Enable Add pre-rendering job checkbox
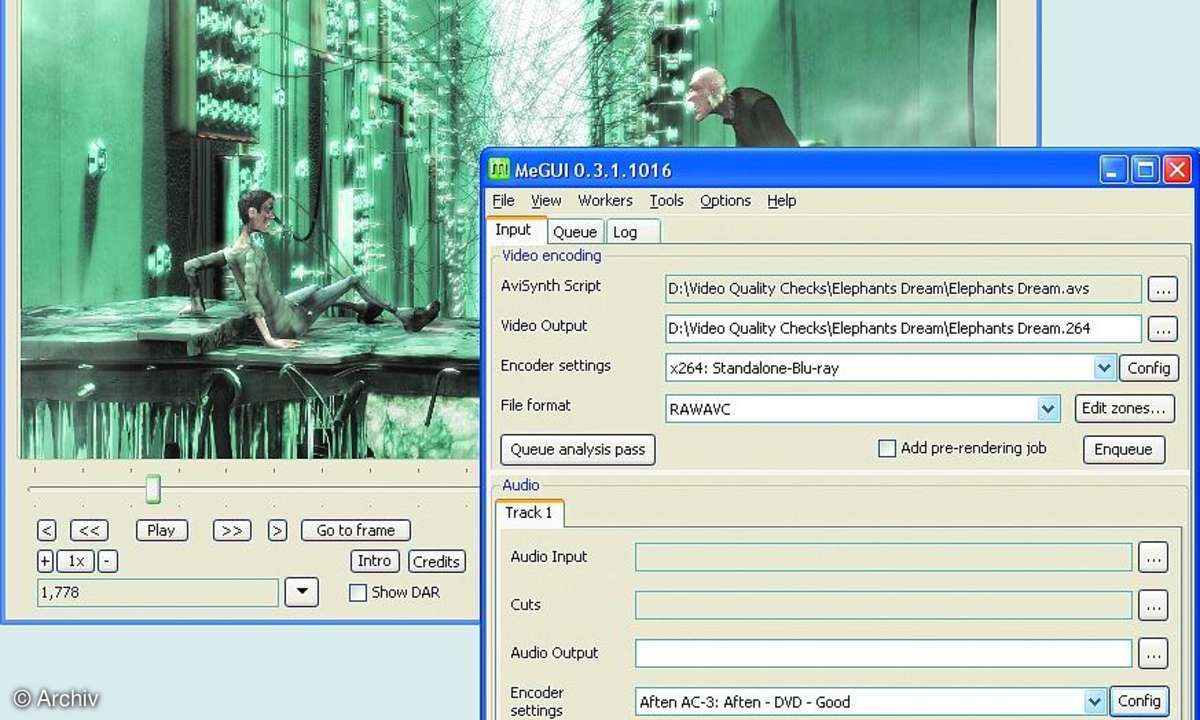The width and height of the screenshot is (1200, 720). click(x=886, y=449)
